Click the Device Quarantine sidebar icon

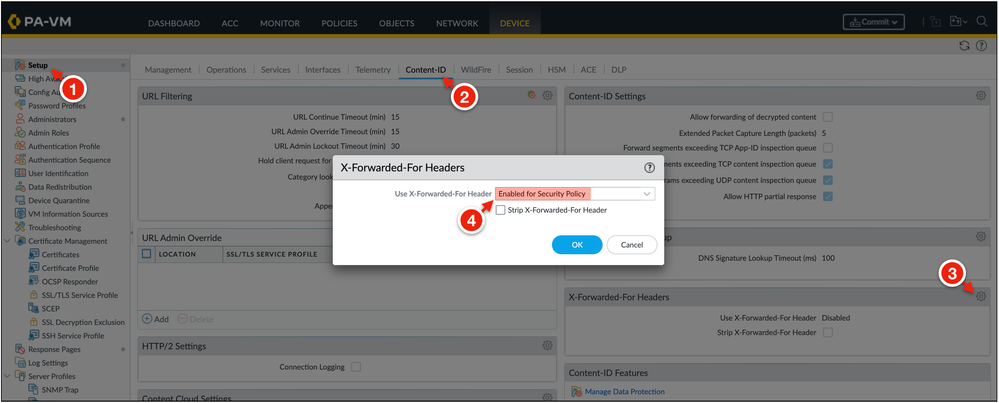coord(20,201)
